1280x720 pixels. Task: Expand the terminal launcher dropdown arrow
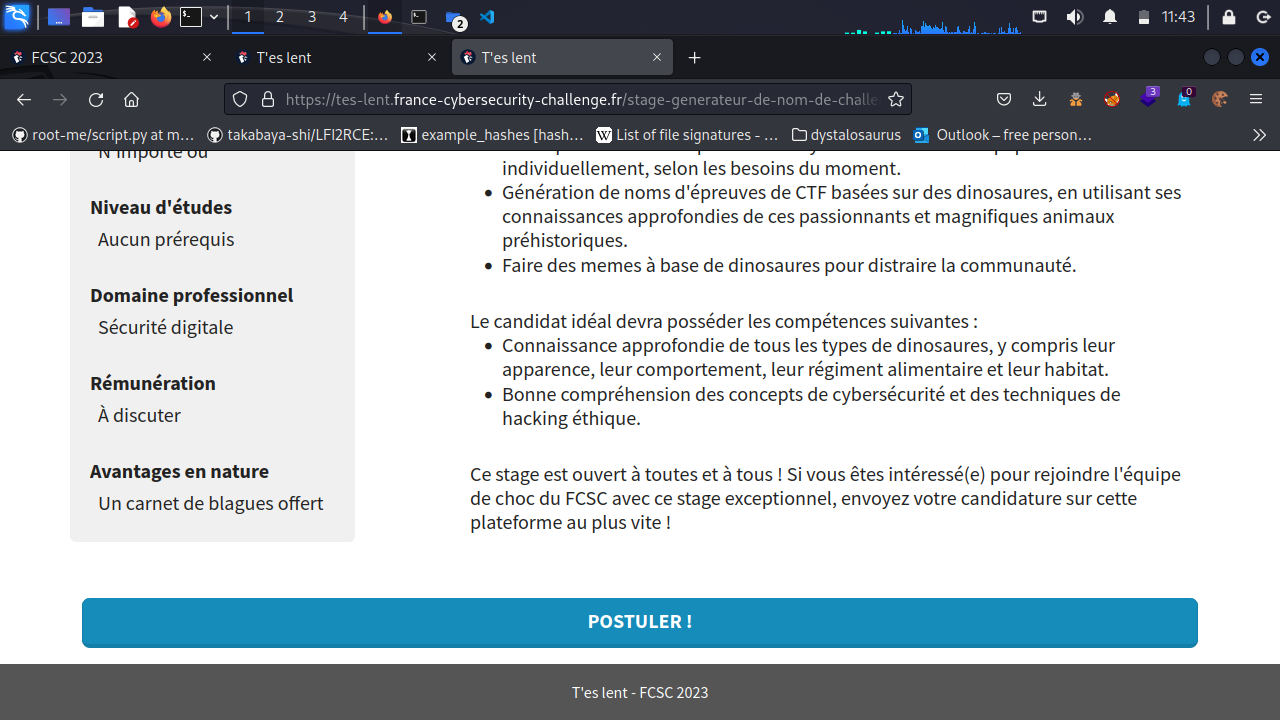tap(214, 17)
